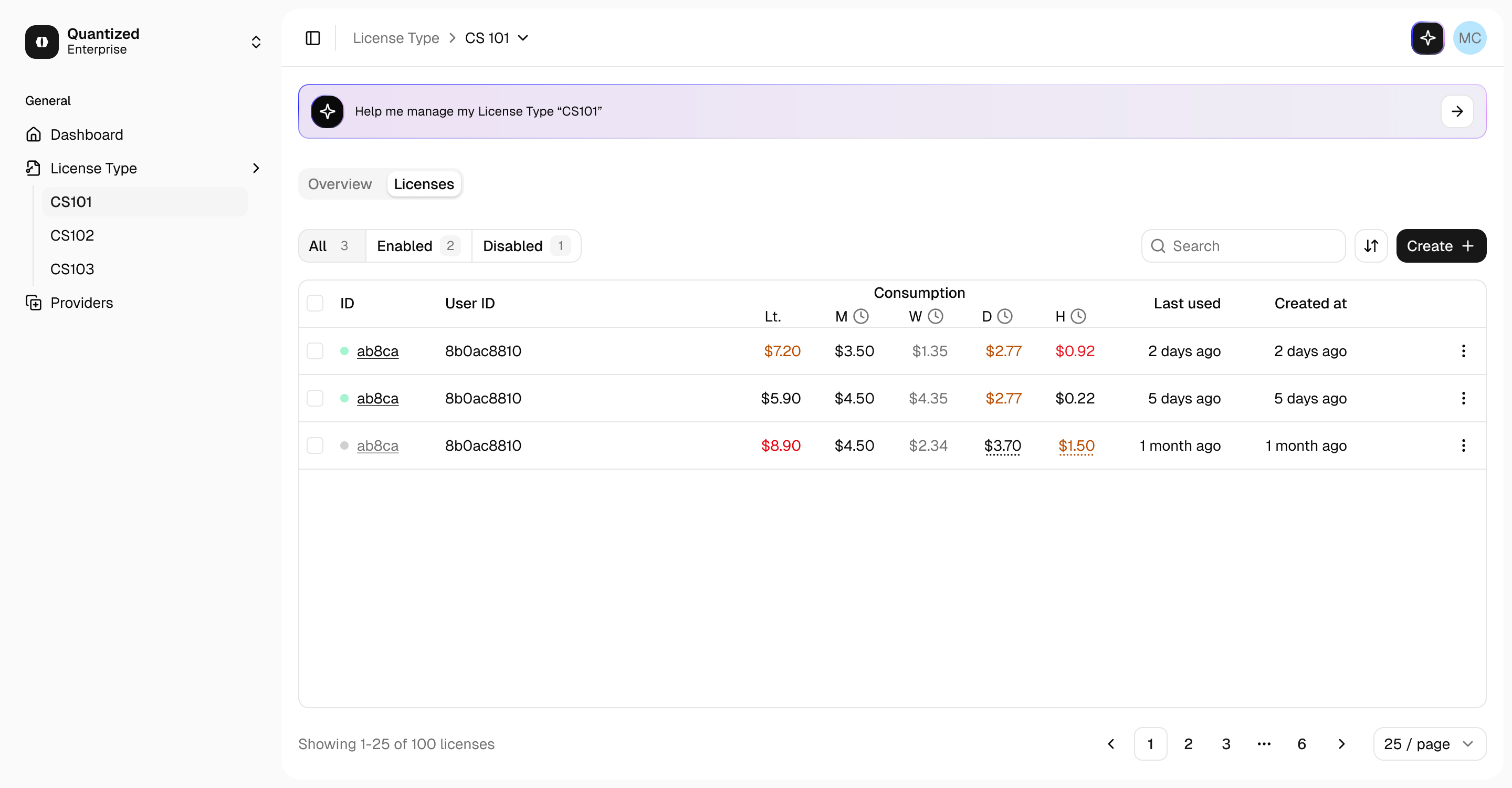1512x788 pixels.
Task: Click the weekly consumption clock icon
Action: 936,316
